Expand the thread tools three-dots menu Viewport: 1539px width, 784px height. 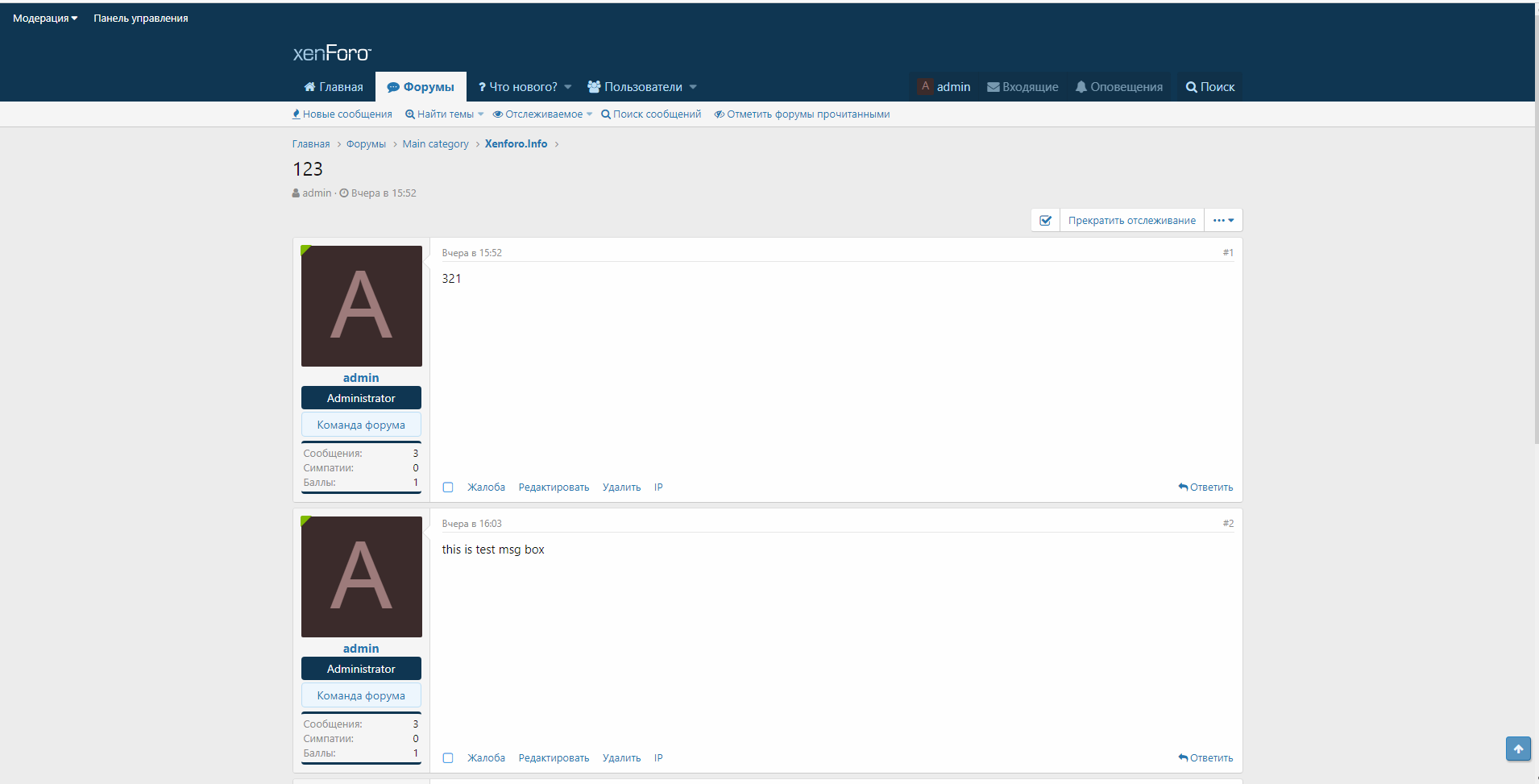coord(1223,221)
